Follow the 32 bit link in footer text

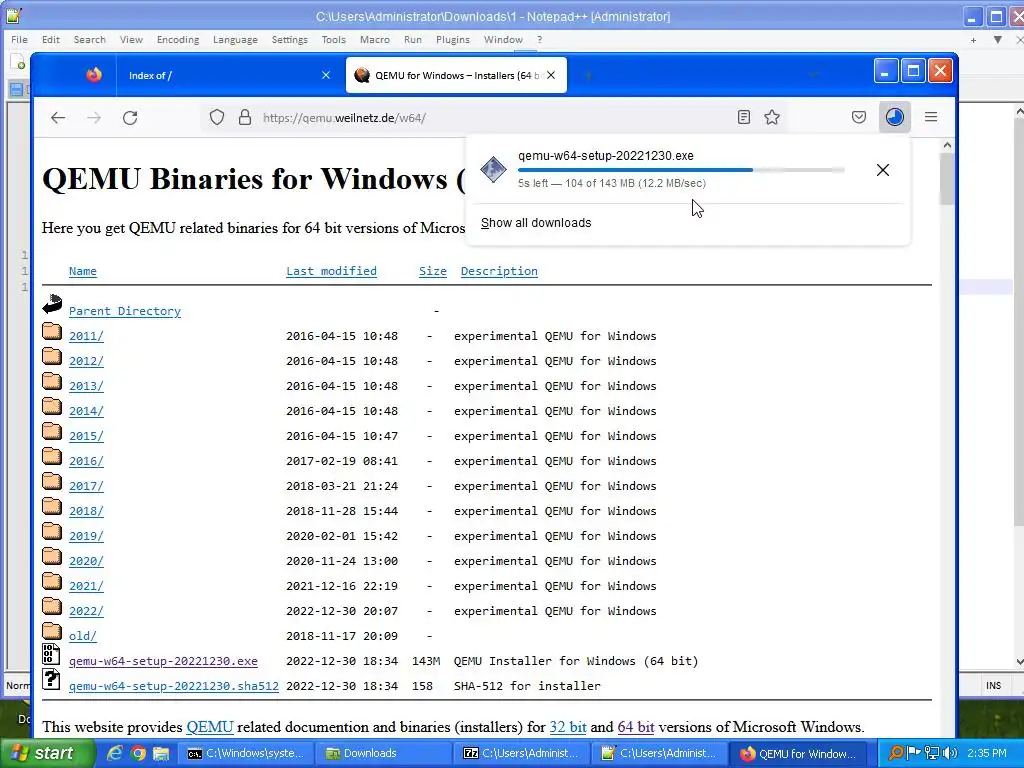(x=568, y=727)
